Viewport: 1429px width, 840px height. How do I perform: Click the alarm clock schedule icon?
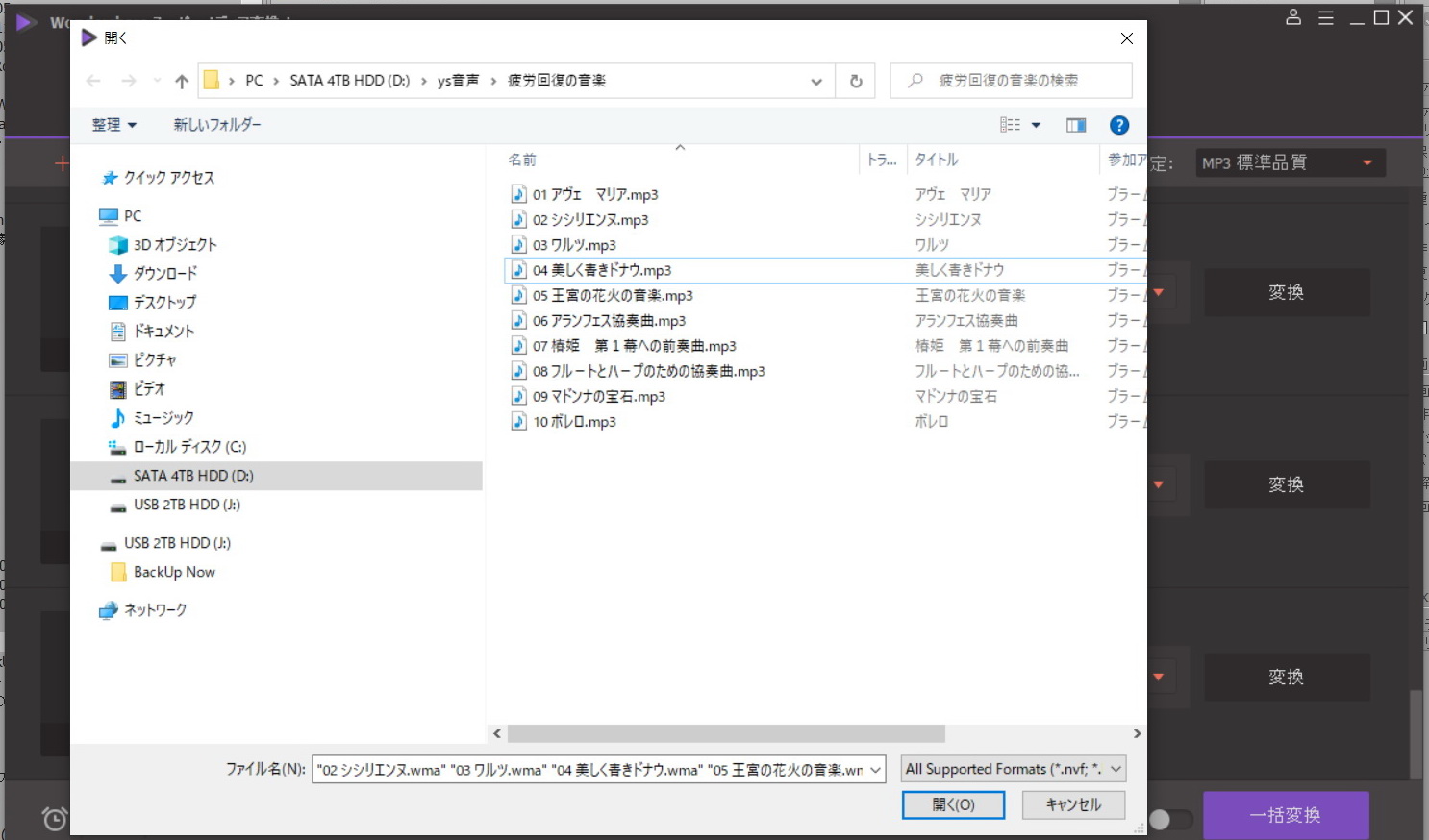[x=55, y=819]
